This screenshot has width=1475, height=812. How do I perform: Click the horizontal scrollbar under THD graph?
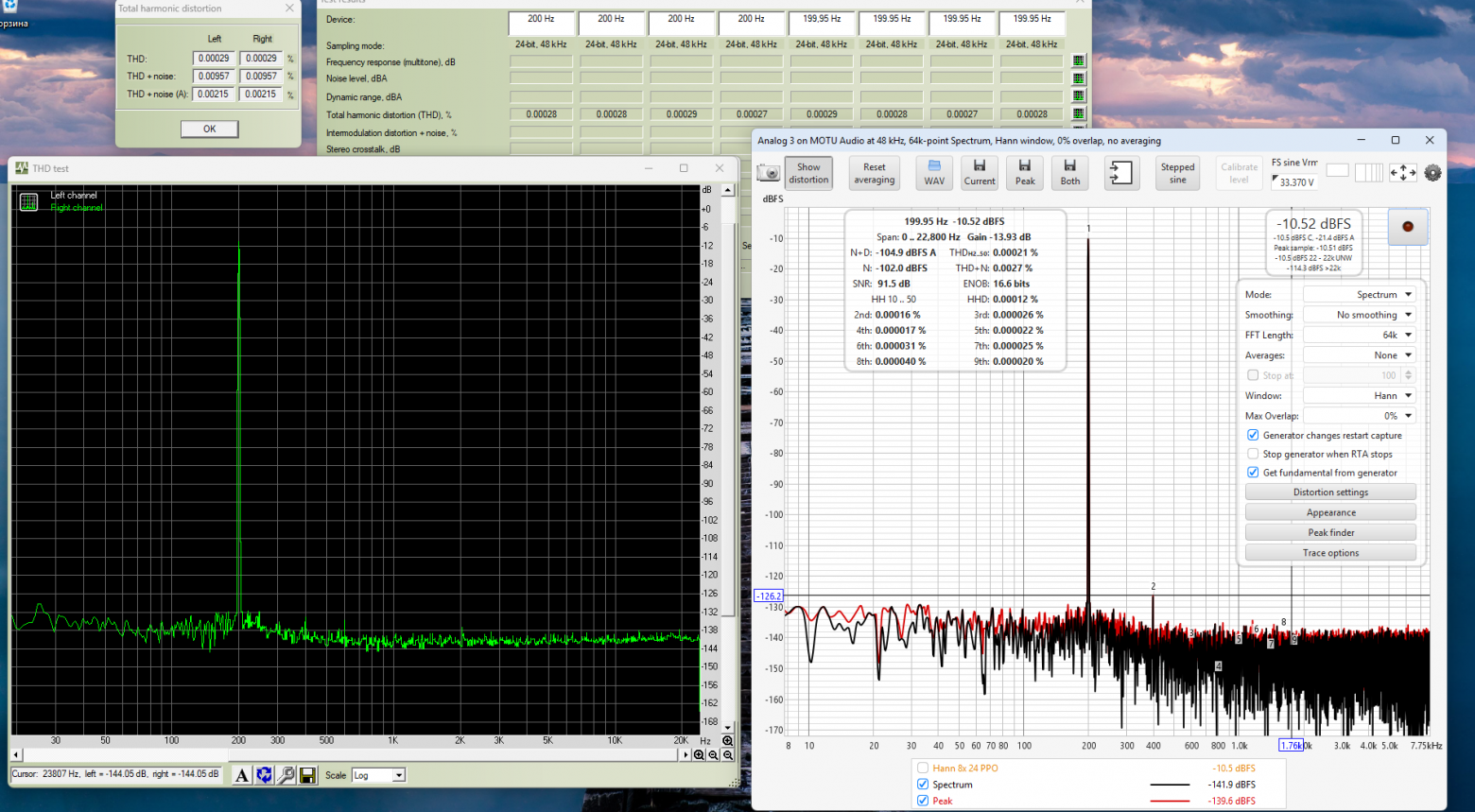point(350,754)
